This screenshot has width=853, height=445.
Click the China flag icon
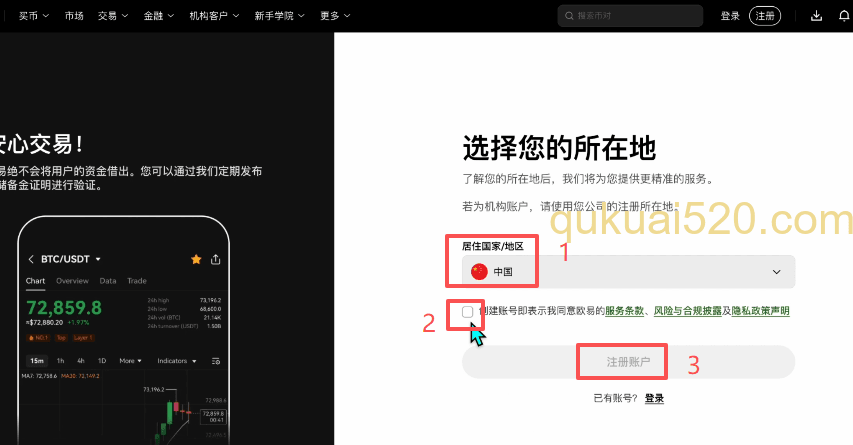click(479, 271)
